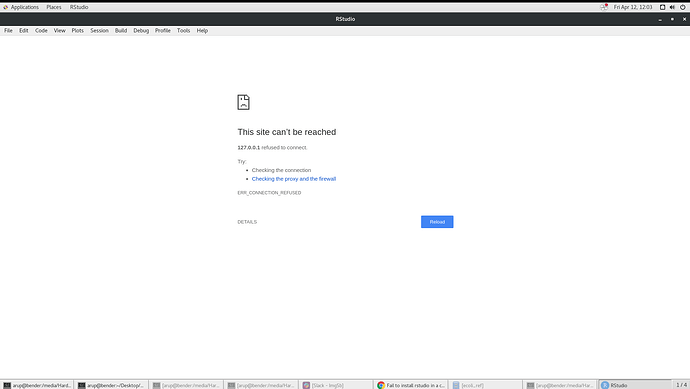Open the Help menu
This screenshot has width=690, height=389.
pyautogui.click(x=202, y=30)
